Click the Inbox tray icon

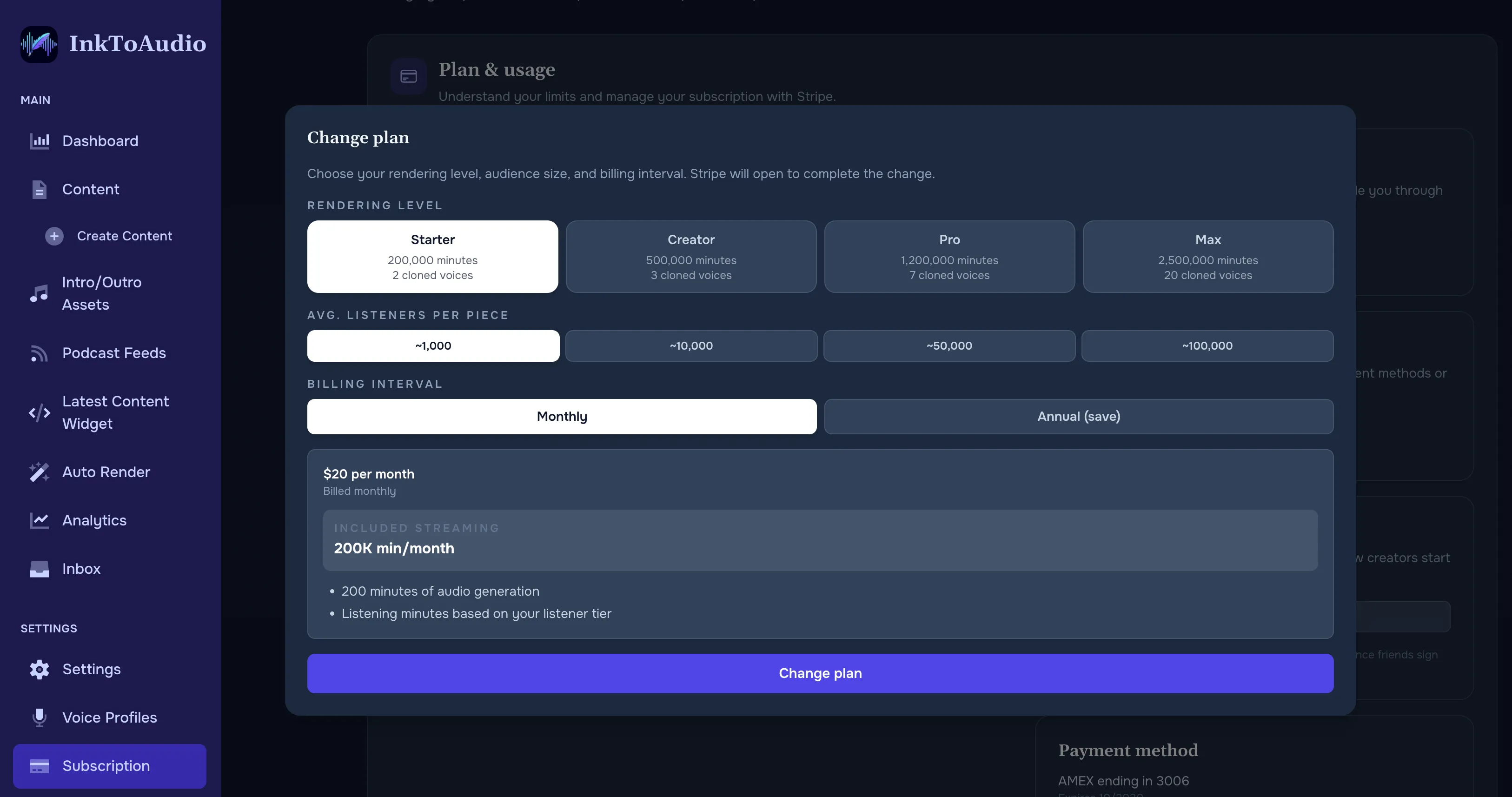click(40, 569)
